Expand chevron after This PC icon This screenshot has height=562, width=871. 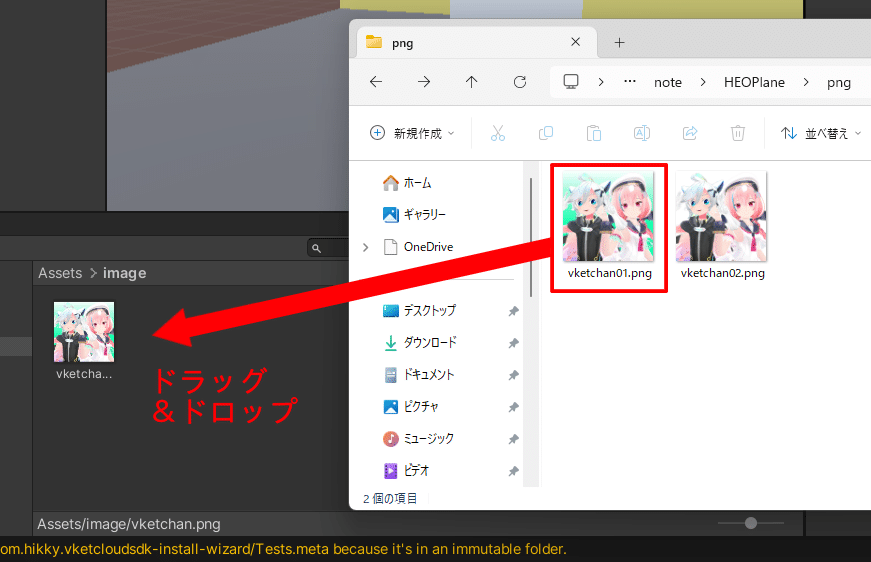coord(601,82)
